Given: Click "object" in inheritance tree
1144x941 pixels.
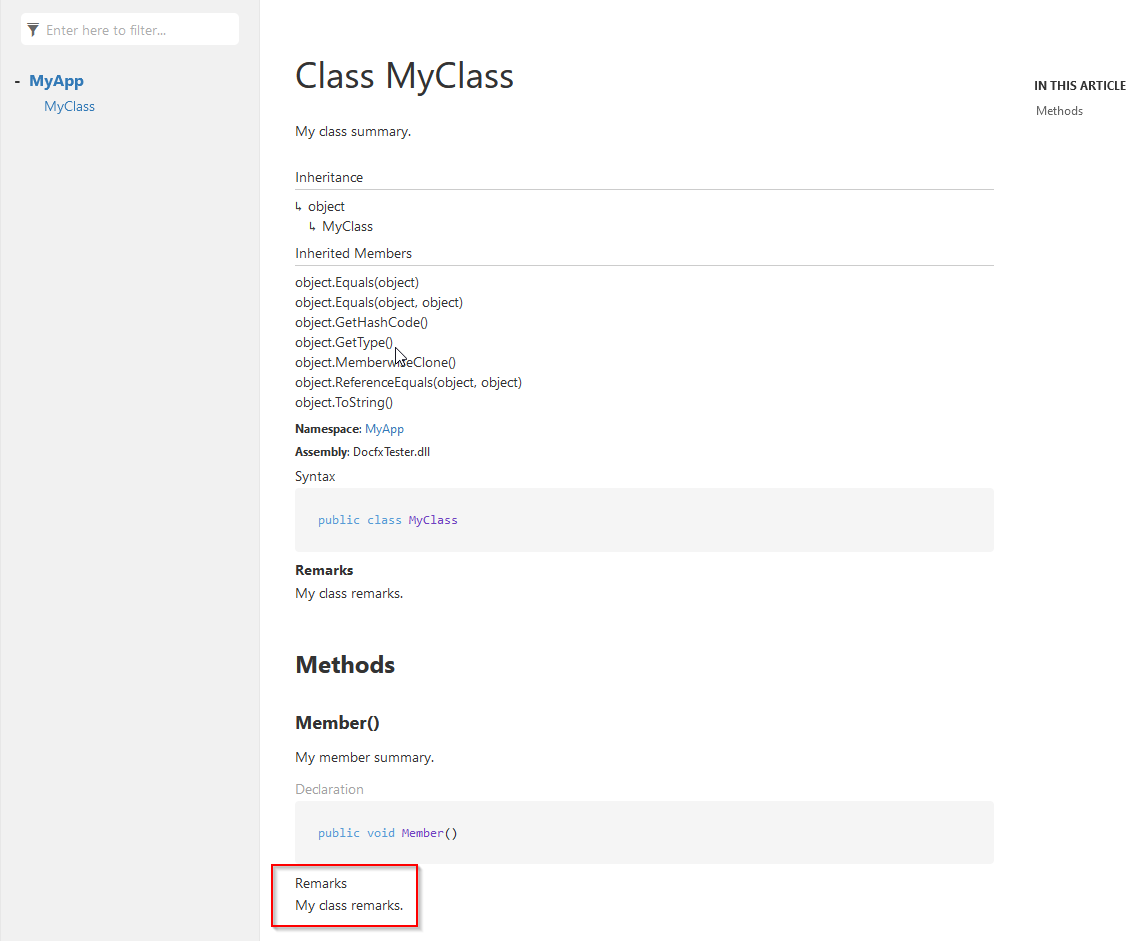Looking at the screenshot, I should tap(326, 206).
